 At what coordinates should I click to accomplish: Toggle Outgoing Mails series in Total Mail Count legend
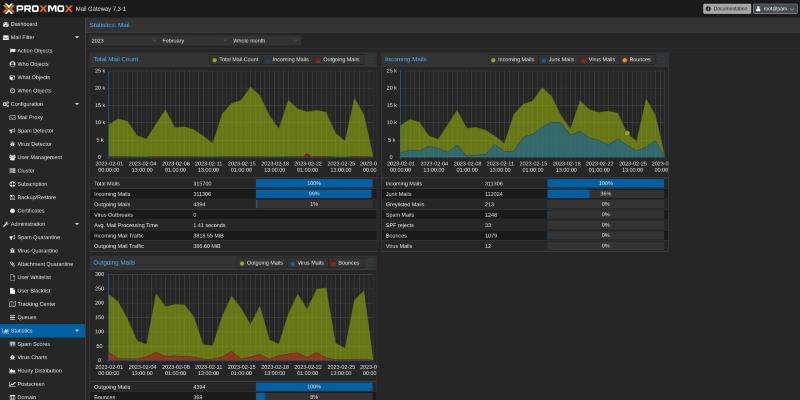pyautogui.click(x=338, y=59)
